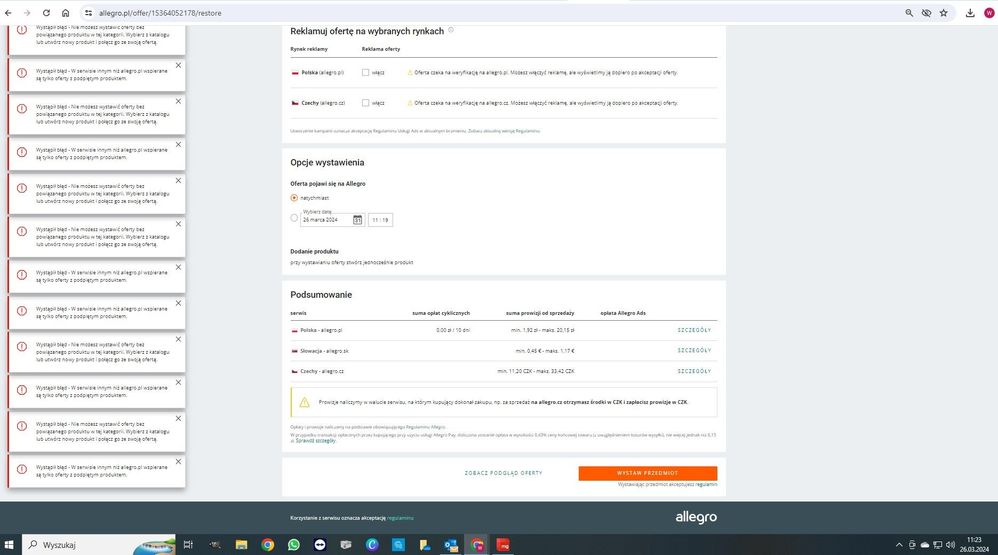Expand SZCZEGÓŁY for Czechy allegro.cz row
The width and height of the screenshot is (998, 555).
694,371
